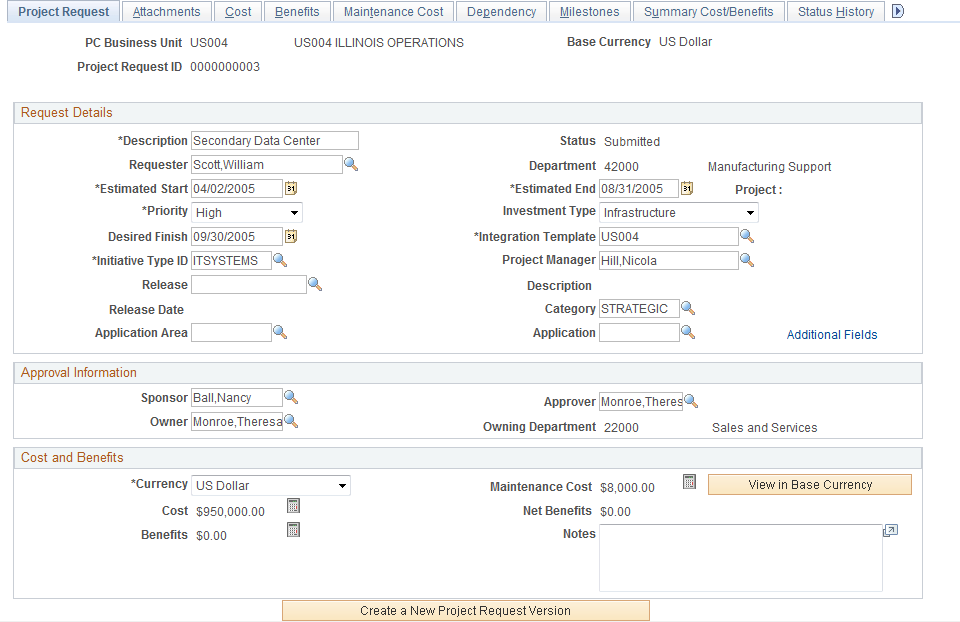Switch to the Dependency tab

click(501, 12)
